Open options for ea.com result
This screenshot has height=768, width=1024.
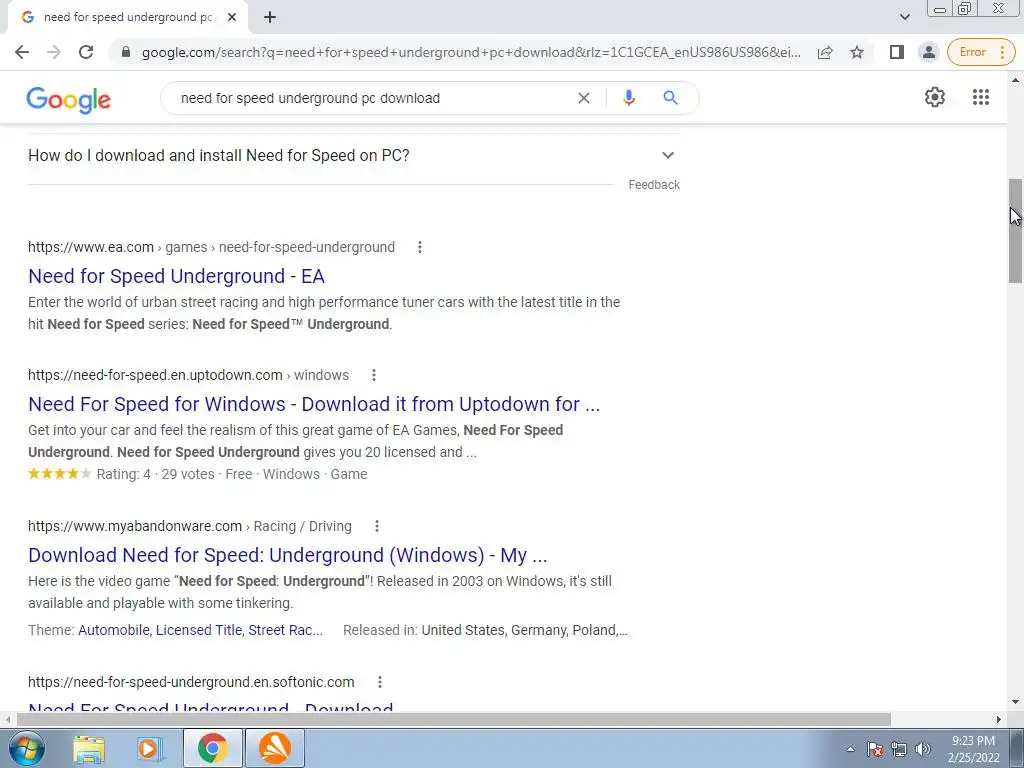419,247
